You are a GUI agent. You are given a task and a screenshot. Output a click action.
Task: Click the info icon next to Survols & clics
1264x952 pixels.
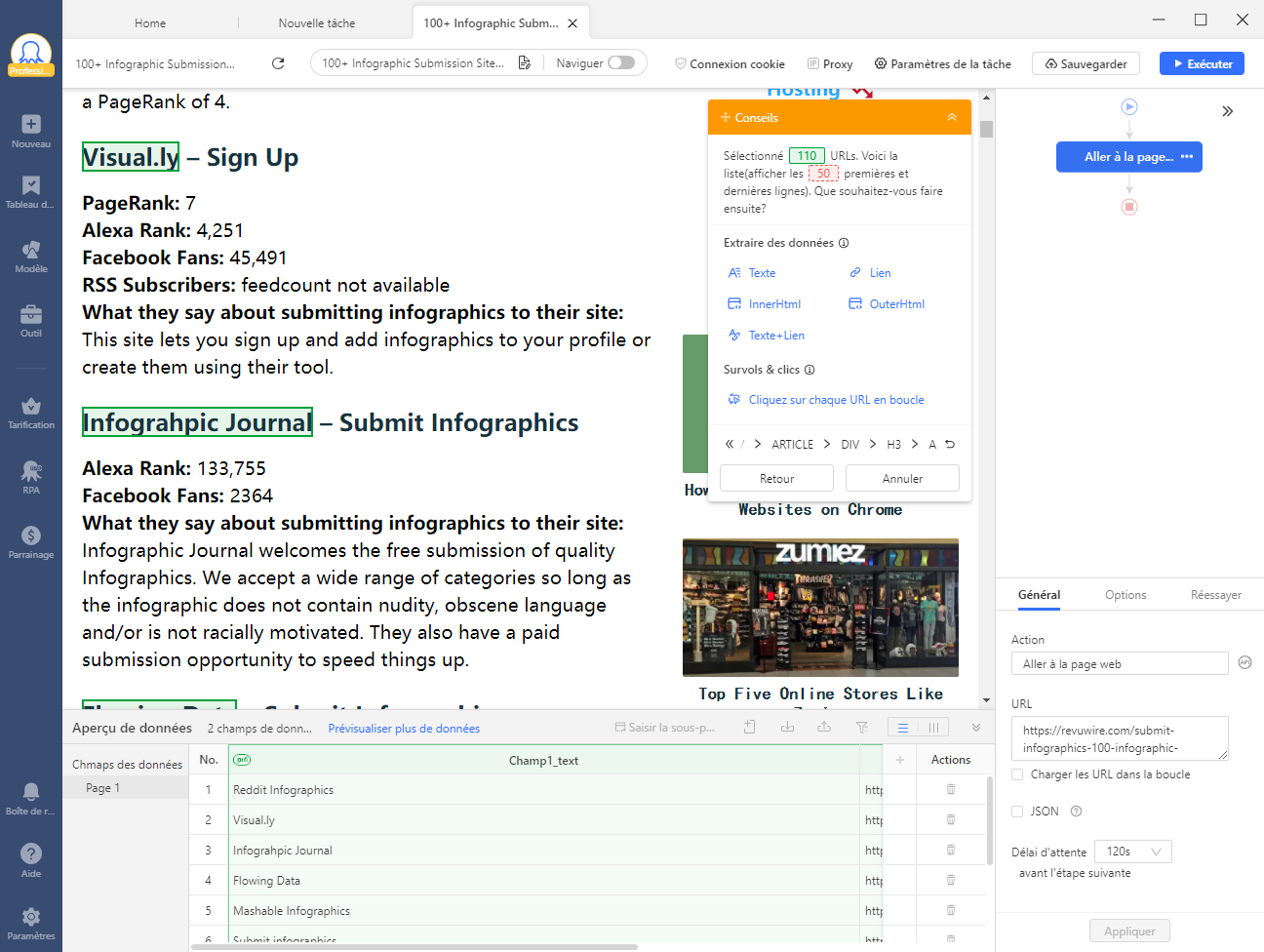(x=810, y=370)
